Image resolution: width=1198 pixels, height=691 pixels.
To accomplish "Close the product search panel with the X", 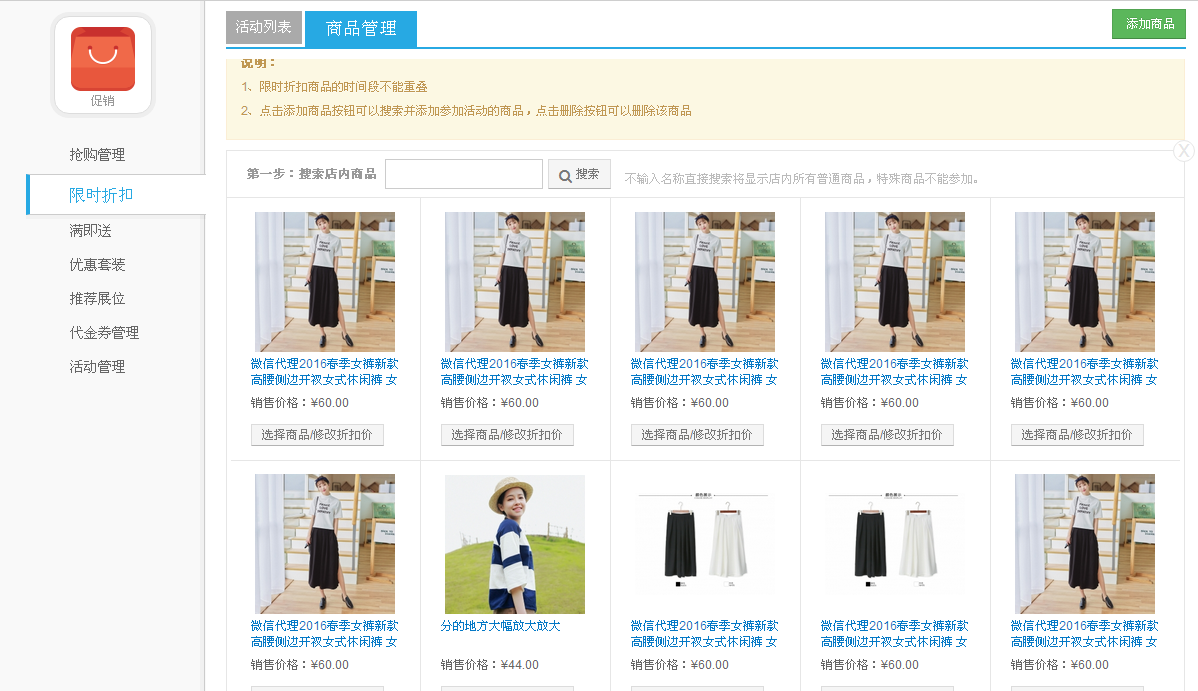I will pos(1183,151).
